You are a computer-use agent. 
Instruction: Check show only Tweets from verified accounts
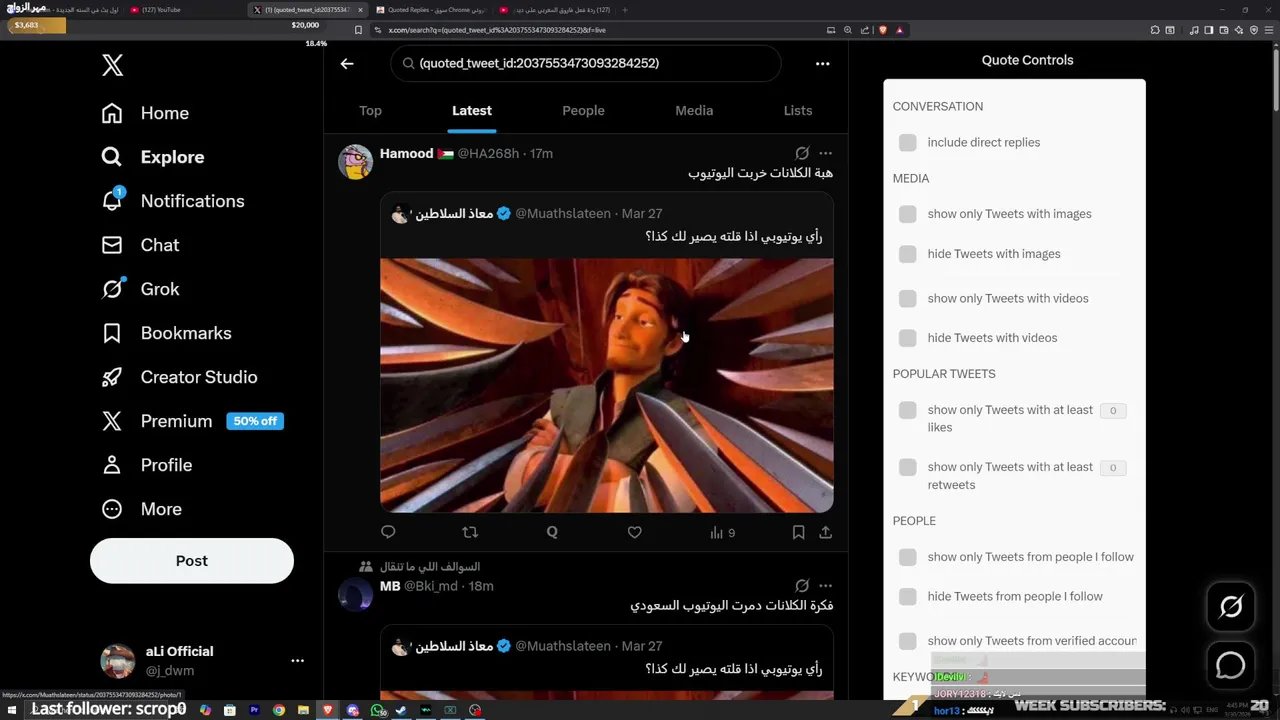907,641
